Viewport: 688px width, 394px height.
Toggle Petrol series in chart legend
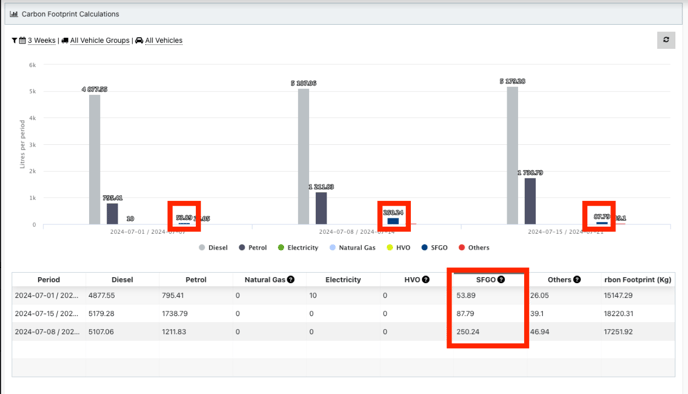pos(253,247)
